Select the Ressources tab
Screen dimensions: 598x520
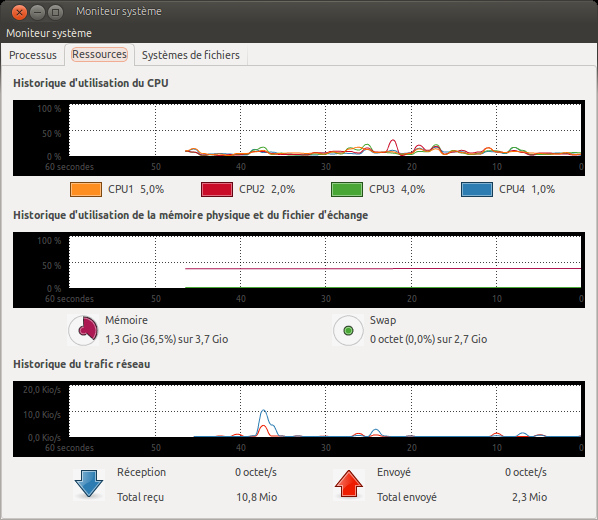click(100, 55)
